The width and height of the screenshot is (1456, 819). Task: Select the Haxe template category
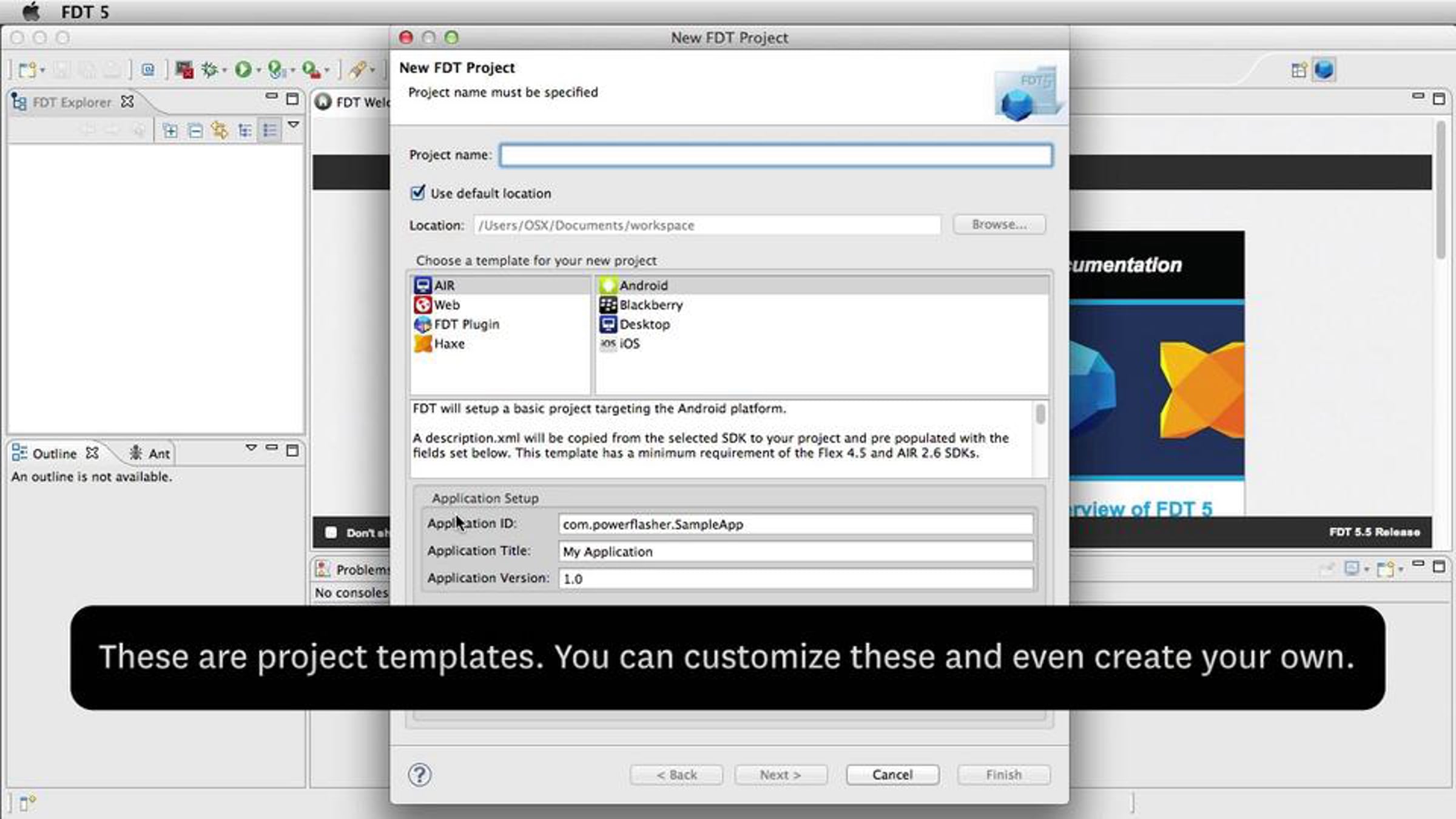[449, 344]
